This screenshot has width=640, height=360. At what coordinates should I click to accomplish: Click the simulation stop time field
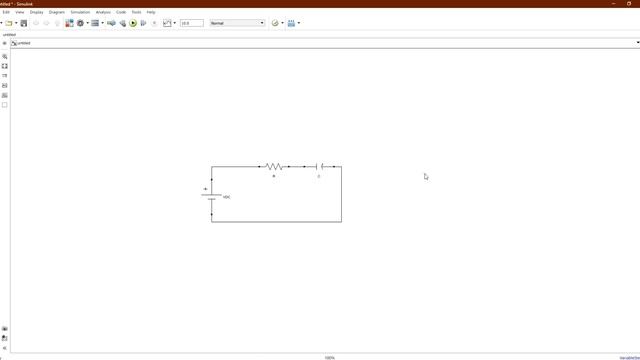coord(191,23)
